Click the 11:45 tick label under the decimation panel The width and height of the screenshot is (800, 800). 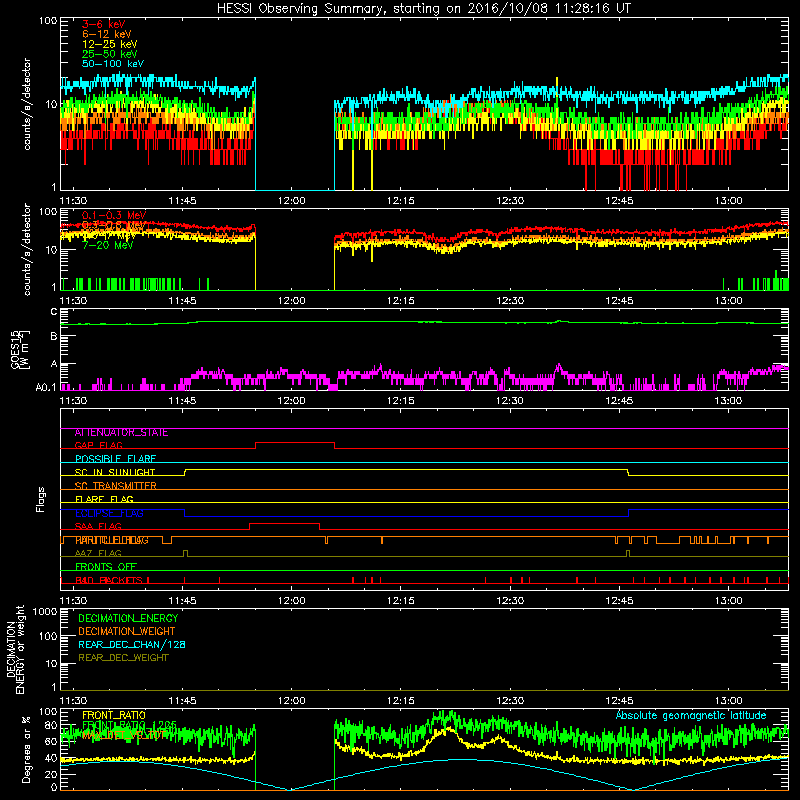[182, 701]
